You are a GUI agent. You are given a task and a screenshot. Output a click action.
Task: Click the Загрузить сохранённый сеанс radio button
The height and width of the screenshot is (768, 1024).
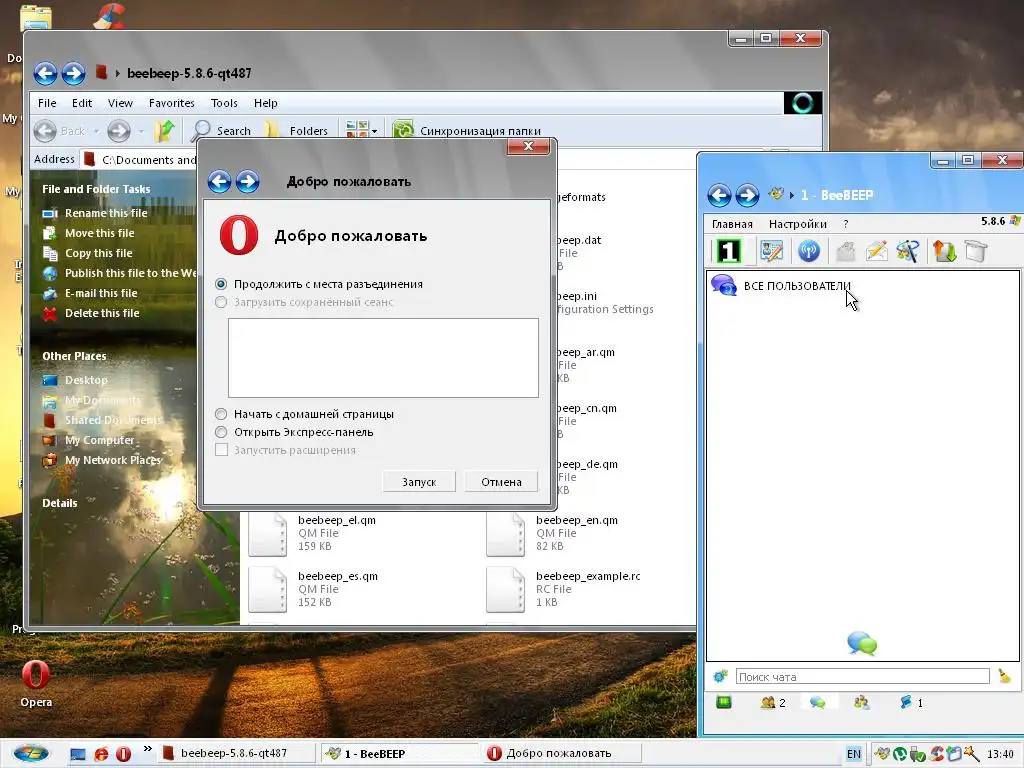tap(221, 302)
